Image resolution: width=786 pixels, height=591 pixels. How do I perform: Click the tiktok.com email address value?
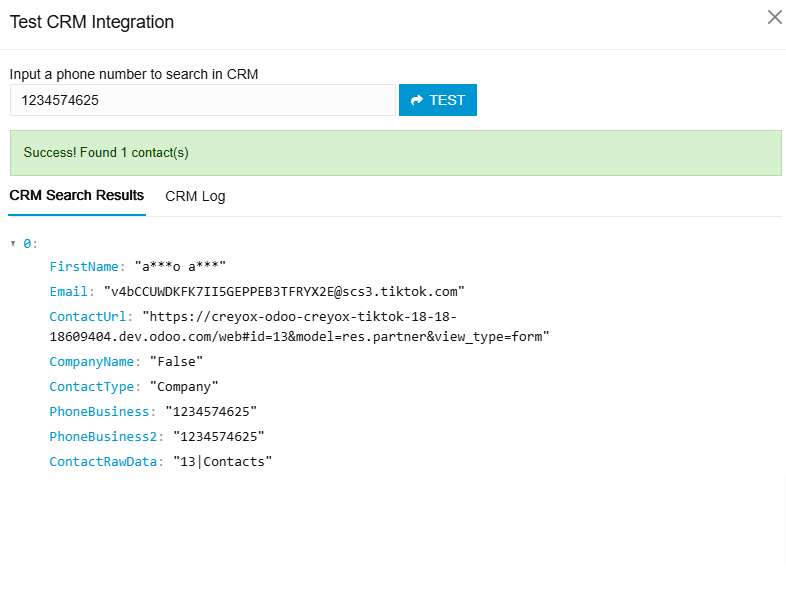[284, 292]
